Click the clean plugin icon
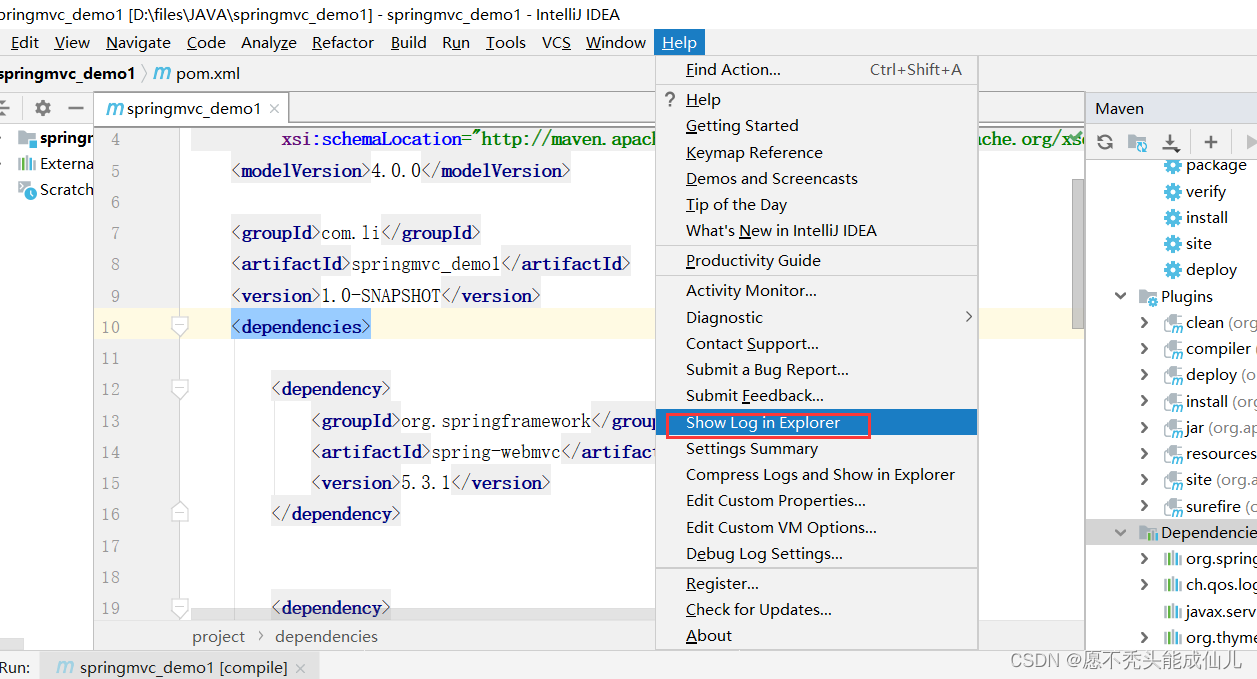The height and width of the screenshot is (679, 1257). (1172, 323)
